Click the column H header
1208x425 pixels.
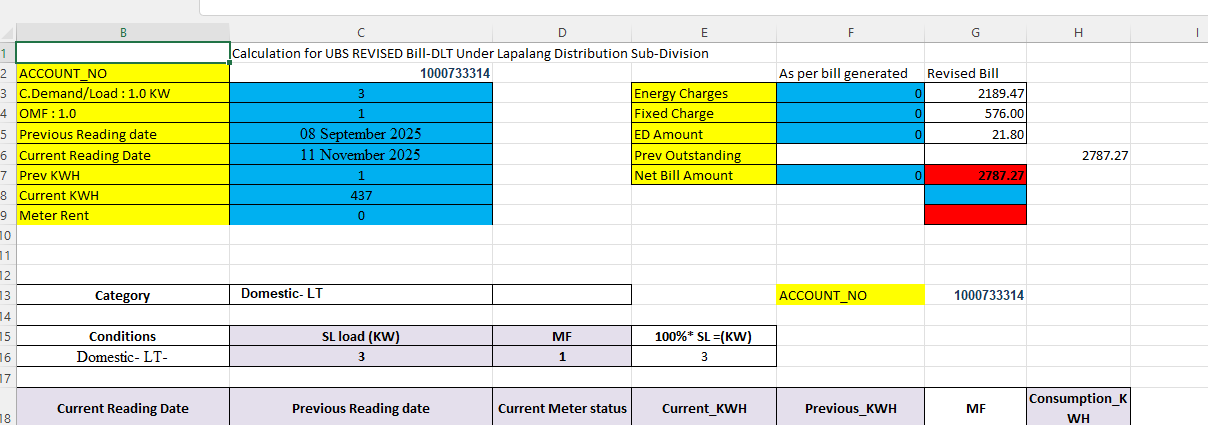point(1078,33)
